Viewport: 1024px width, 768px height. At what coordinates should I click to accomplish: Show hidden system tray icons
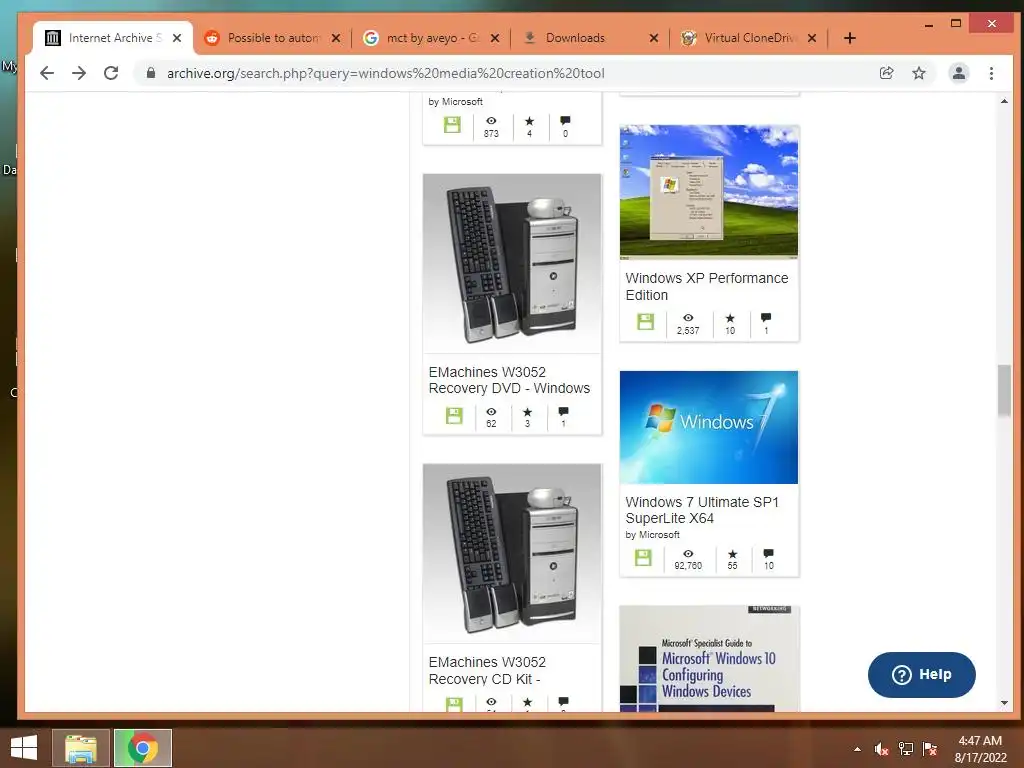(857, 749)
